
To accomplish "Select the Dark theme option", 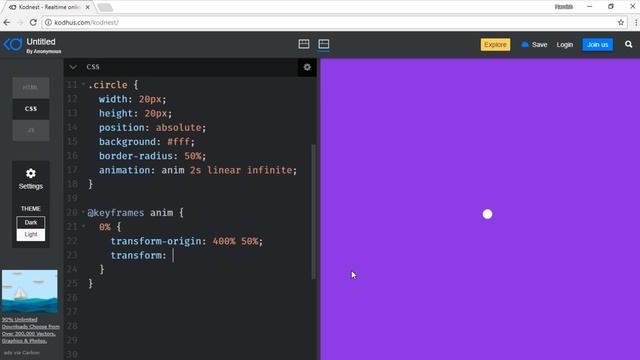I will coord(31,222).
